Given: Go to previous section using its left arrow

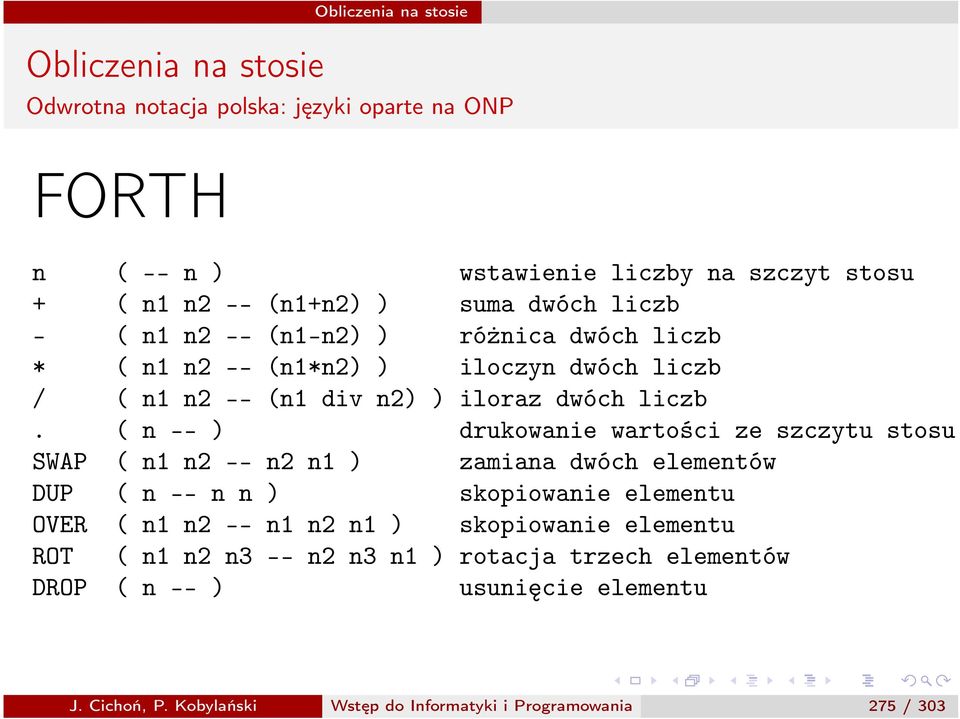Looking at the screenshot, I should (x=792, y=680).
